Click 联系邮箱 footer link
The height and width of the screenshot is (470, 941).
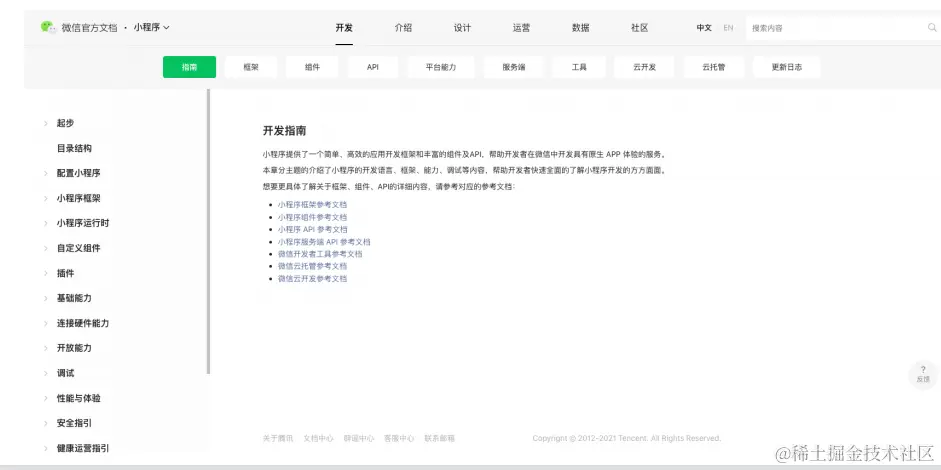[439, 438]
